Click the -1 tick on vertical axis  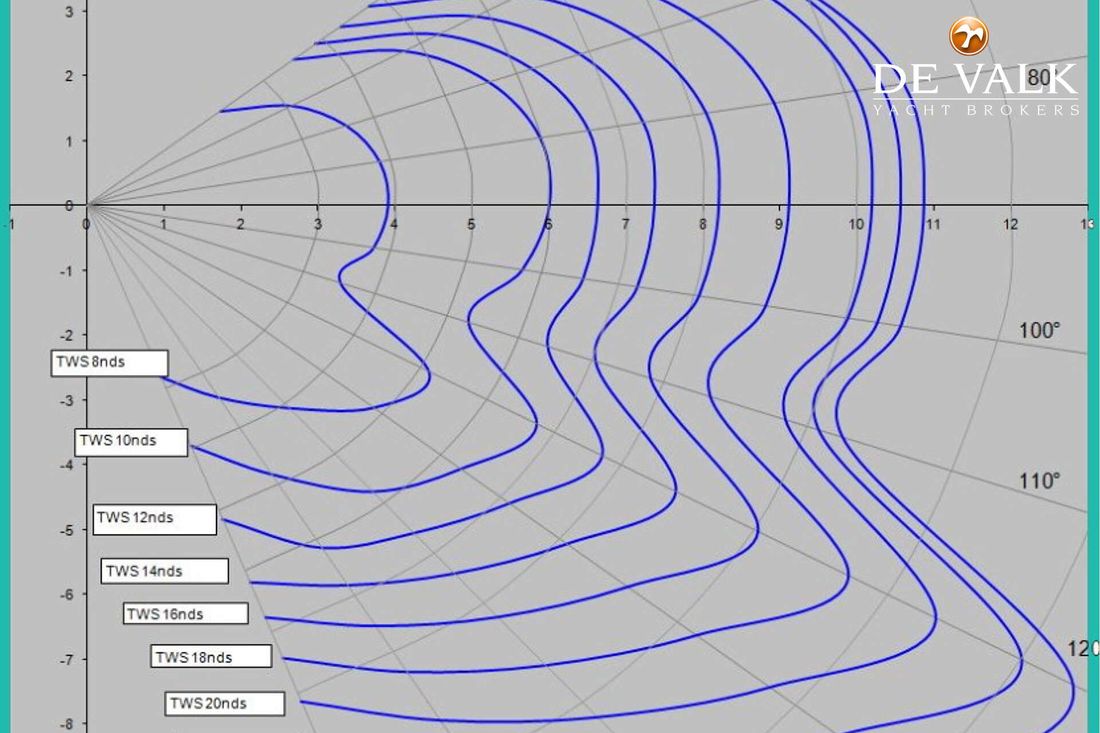point(66,271)
